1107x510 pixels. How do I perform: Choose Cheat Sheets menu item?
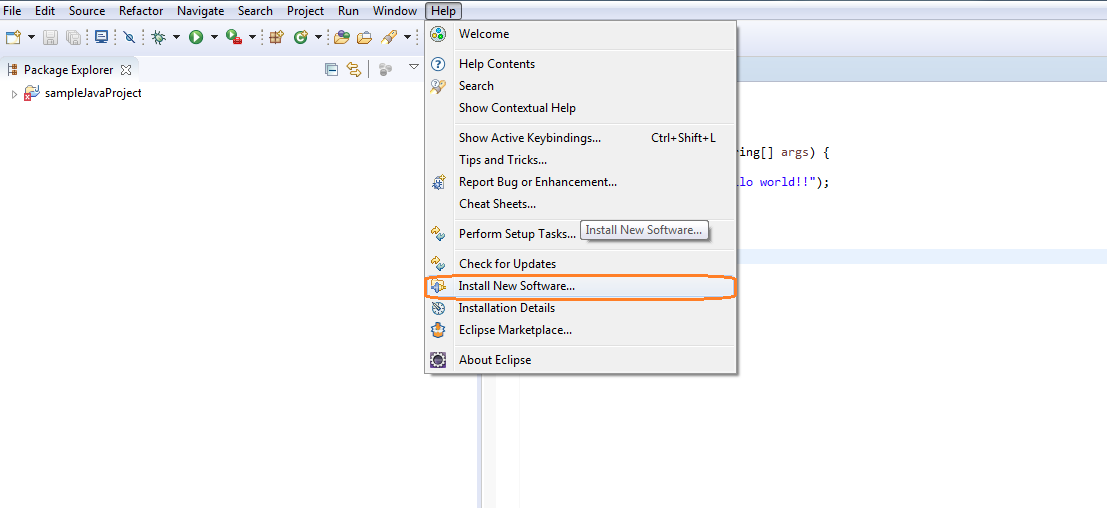click(580, 204)
